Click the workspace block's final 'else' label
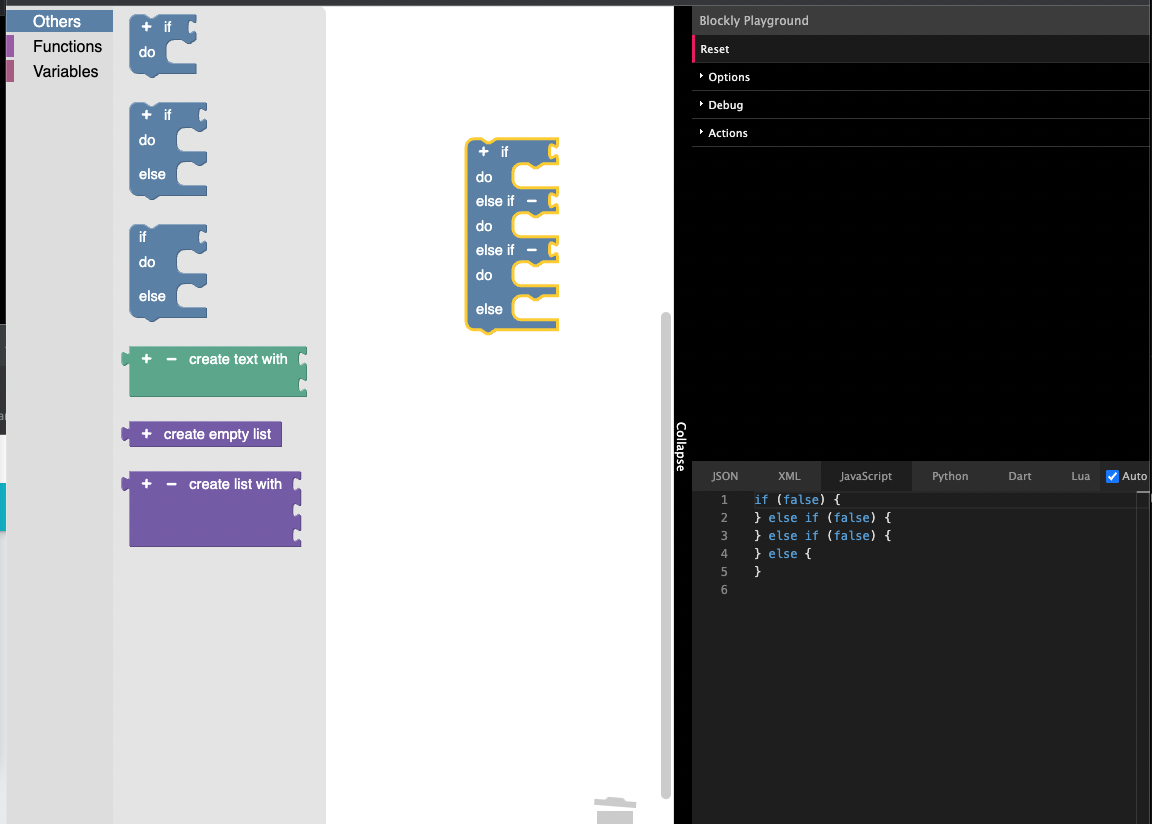Viewport: 1152px width, 824px height. (x=489, y=309)
